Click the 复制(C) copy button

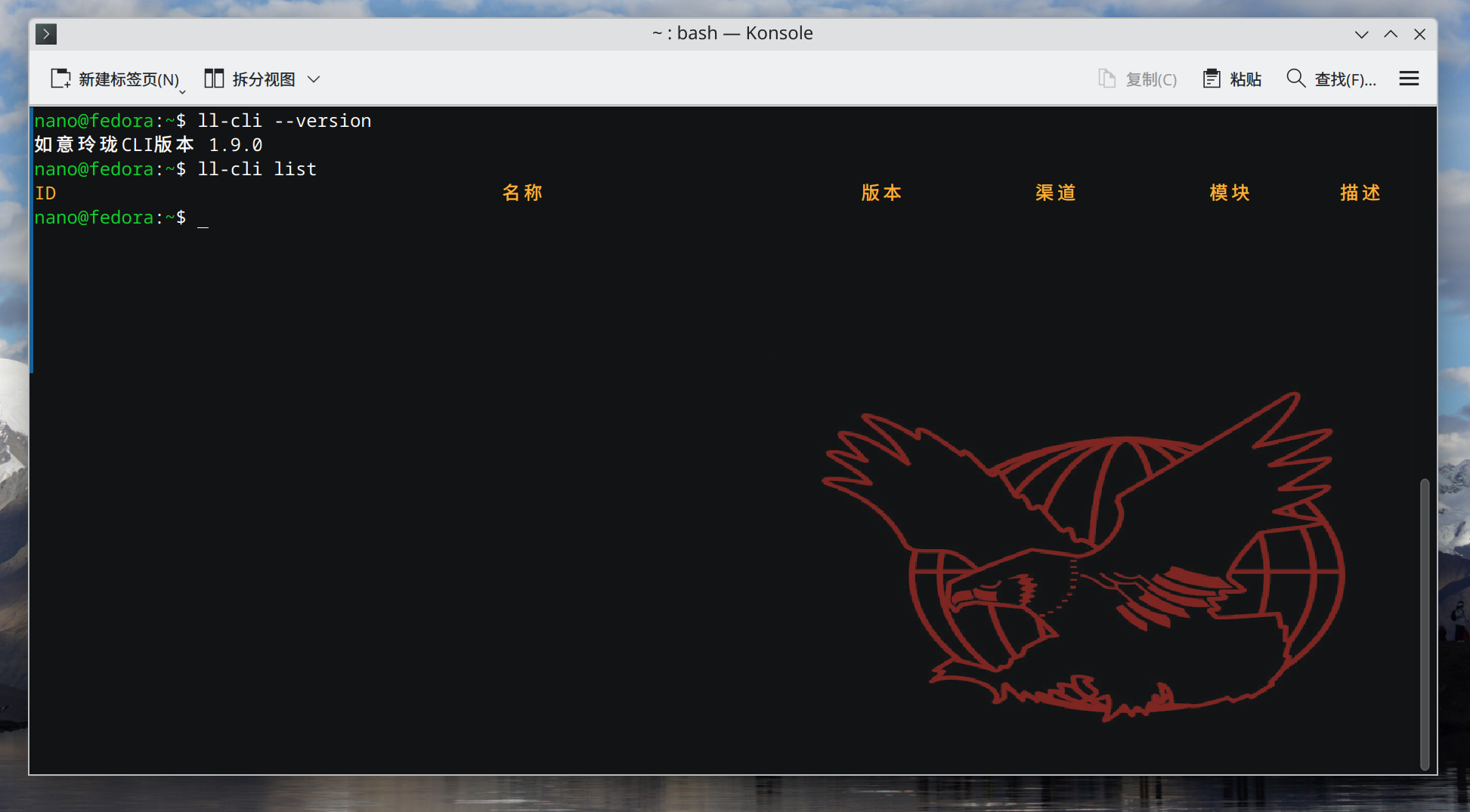1137,79
